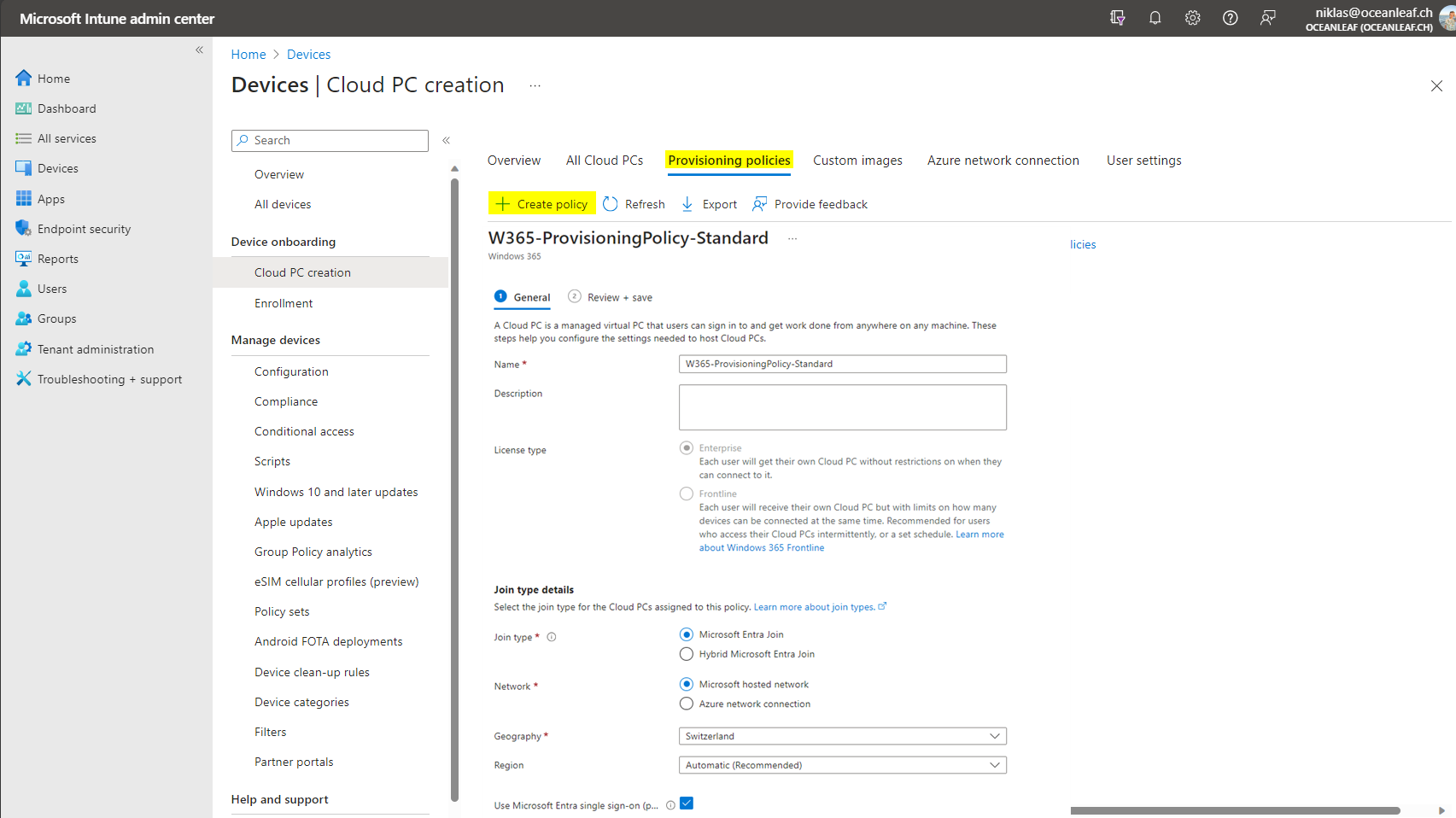1456x818 pixels.
Task: Click the policy Name input field
Action: point(843,364)
